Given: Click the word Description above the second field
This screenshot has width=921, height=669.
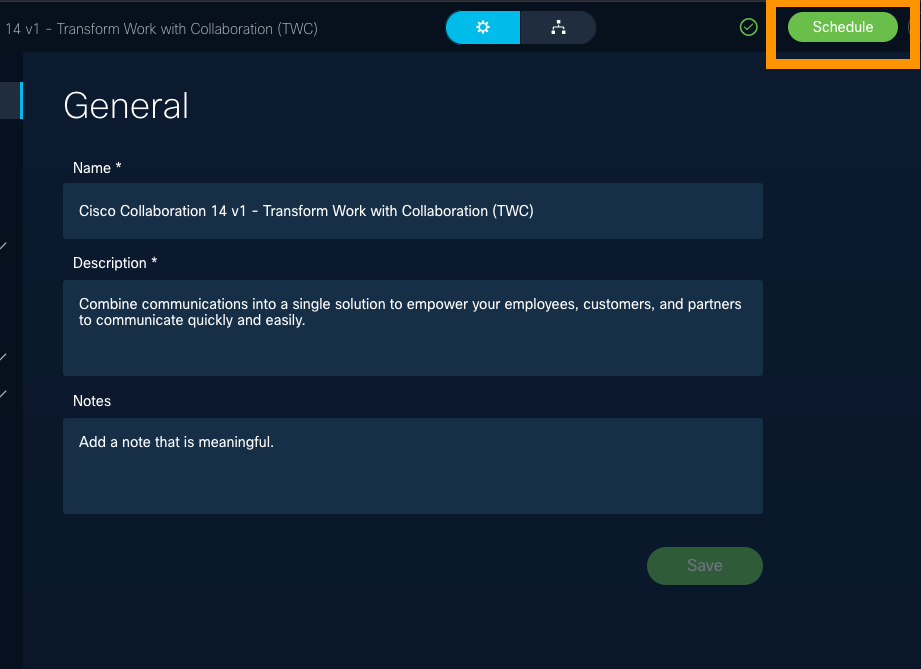Looking at the screenshot, I should (109, 263).
